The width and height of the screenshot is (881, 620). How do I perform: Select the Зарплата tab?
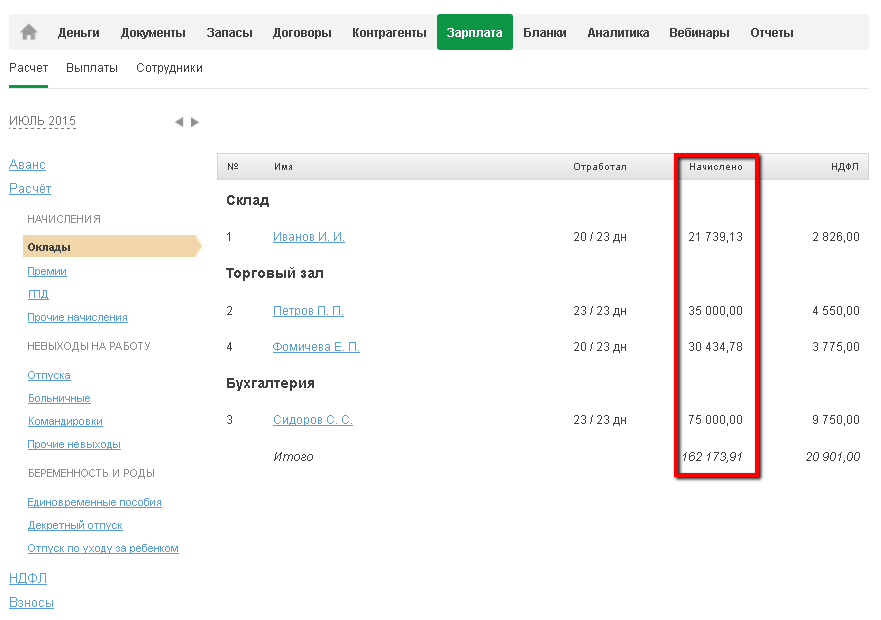[x=475, y=33]
